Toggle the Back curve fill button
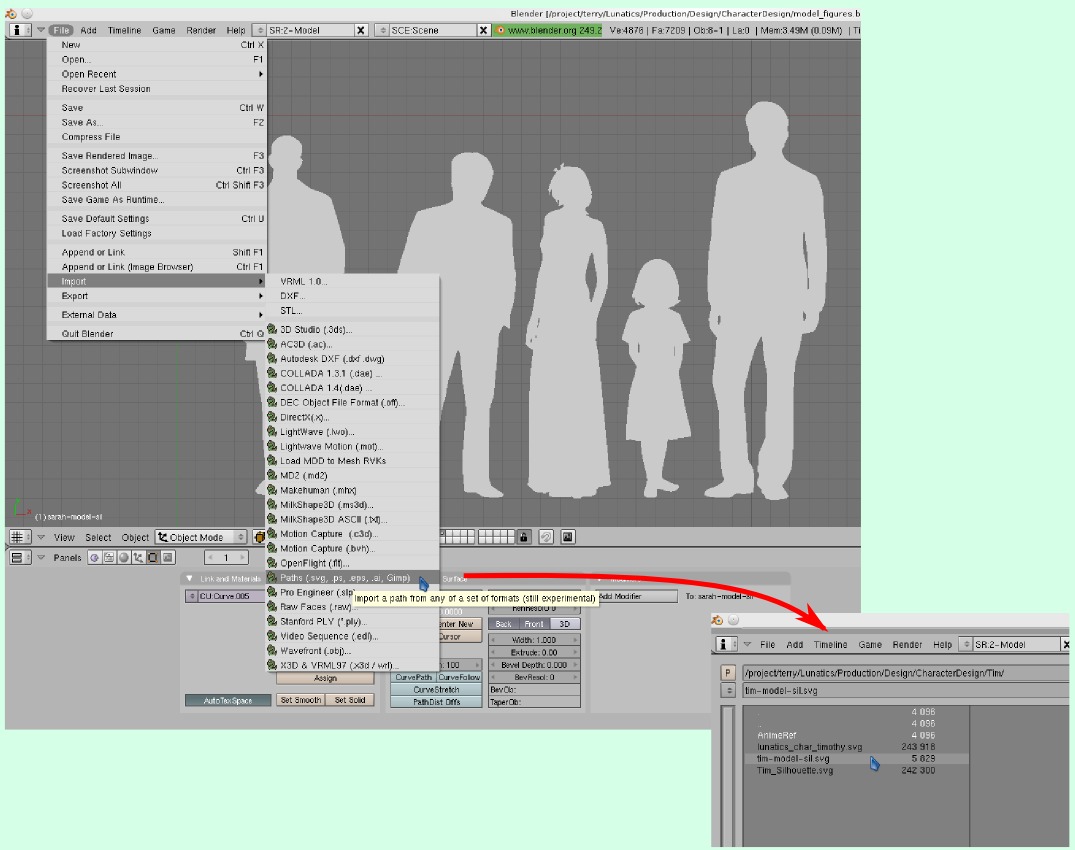 (503, 624)
